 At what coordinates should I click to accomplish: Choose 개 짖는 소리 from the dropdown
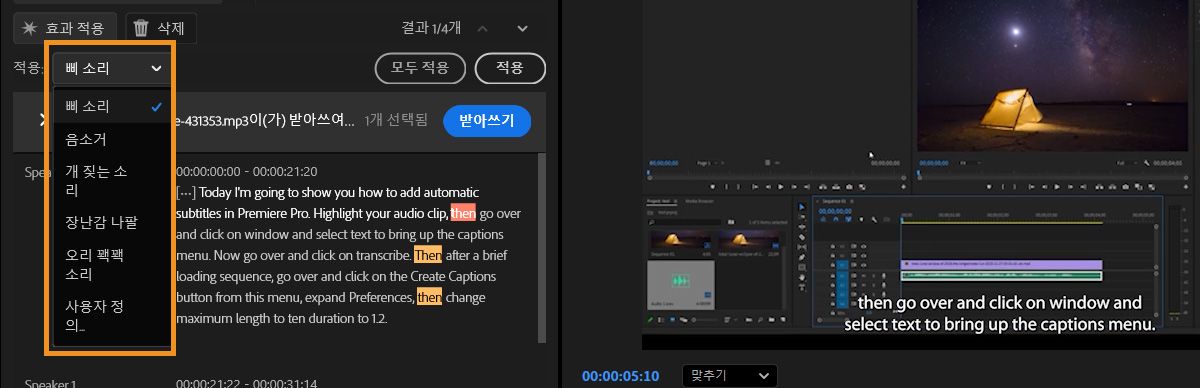pyautogui.click(x=111, y=180)
